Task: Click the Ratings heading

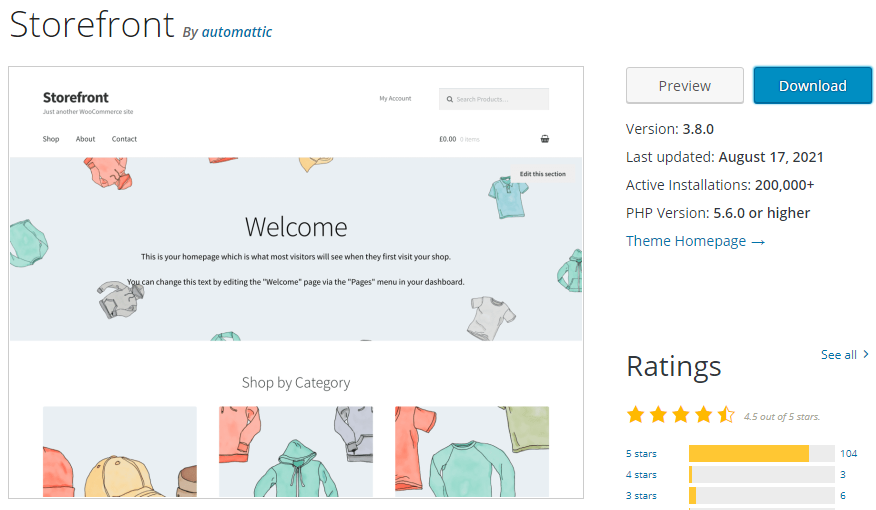Action: (x=674, y=367)
